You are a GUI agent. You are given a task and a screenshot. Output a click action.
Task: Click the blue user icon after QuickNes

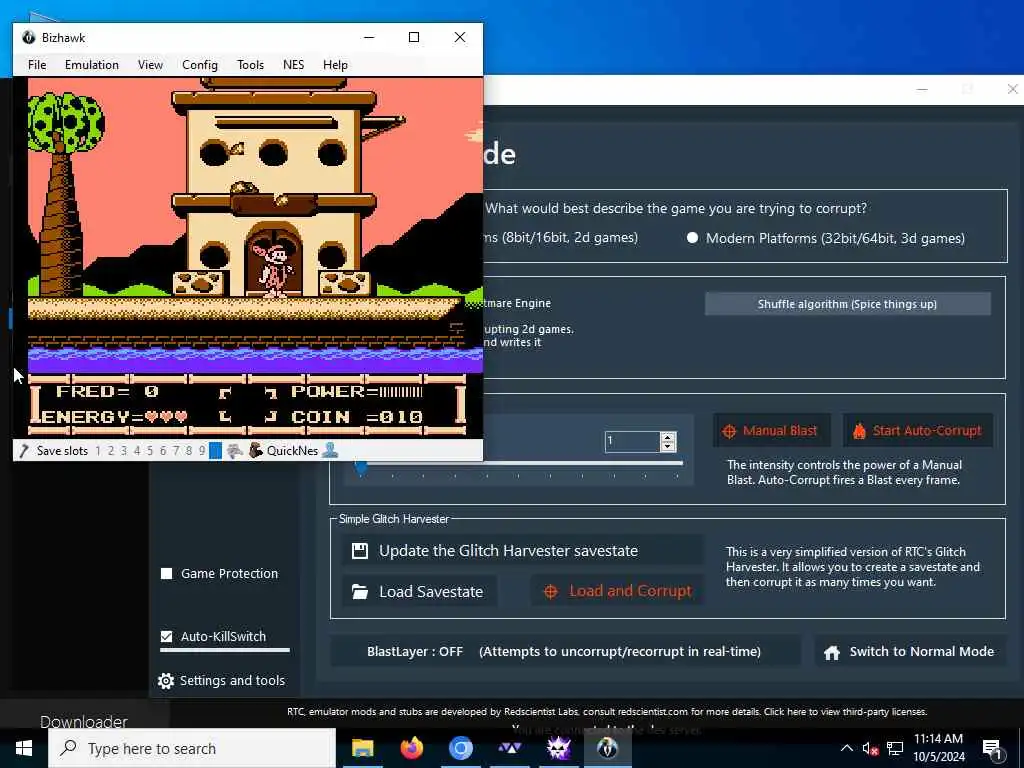click(x=330, y=450)
